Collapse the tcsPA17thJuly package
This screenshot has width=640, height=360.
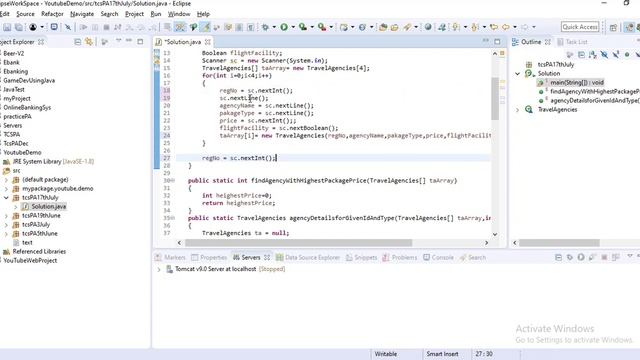click(6, 198)
